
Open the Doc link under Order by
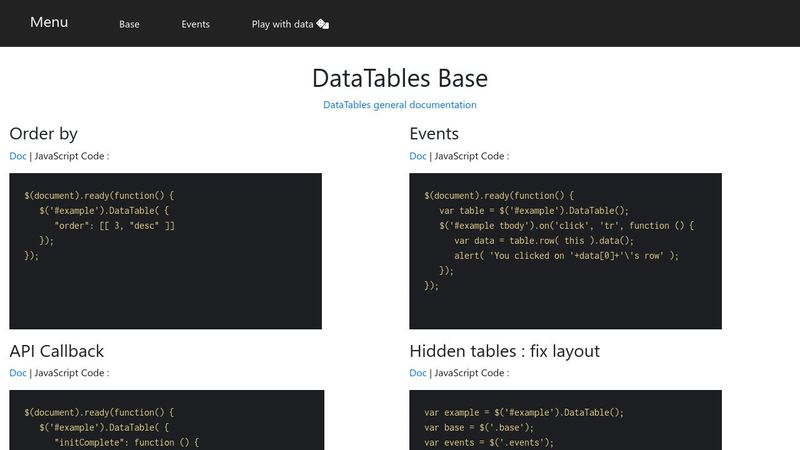pos(18,156)
